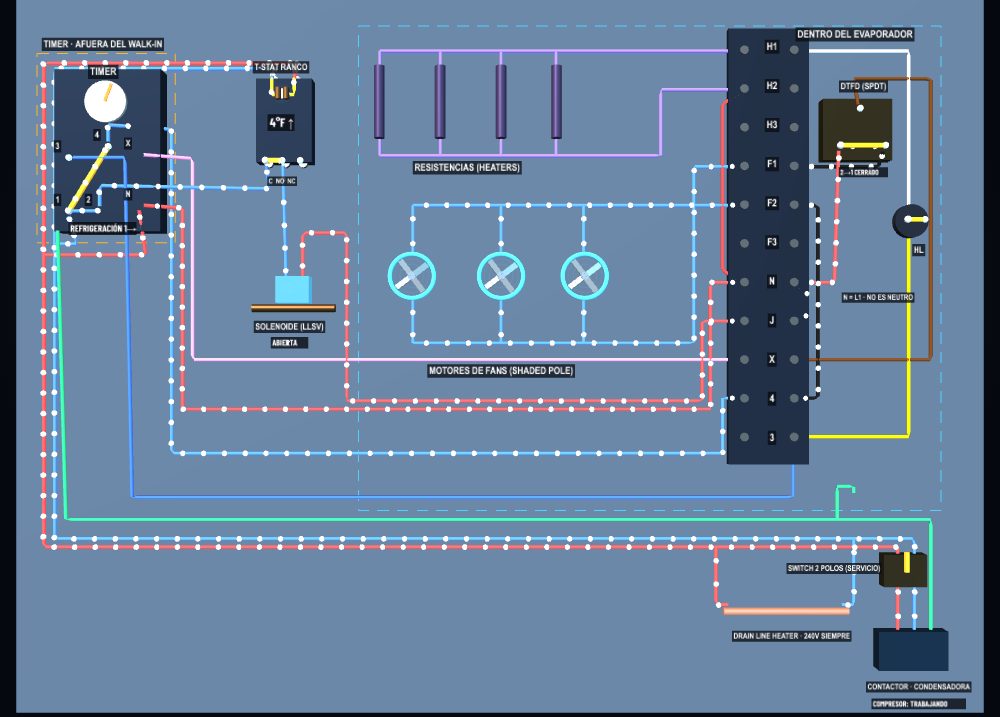Viewport: 1000px width, 717px height.
Task: Select terminal 3 on the evaporator block
Action: click(x=771, y=438)
